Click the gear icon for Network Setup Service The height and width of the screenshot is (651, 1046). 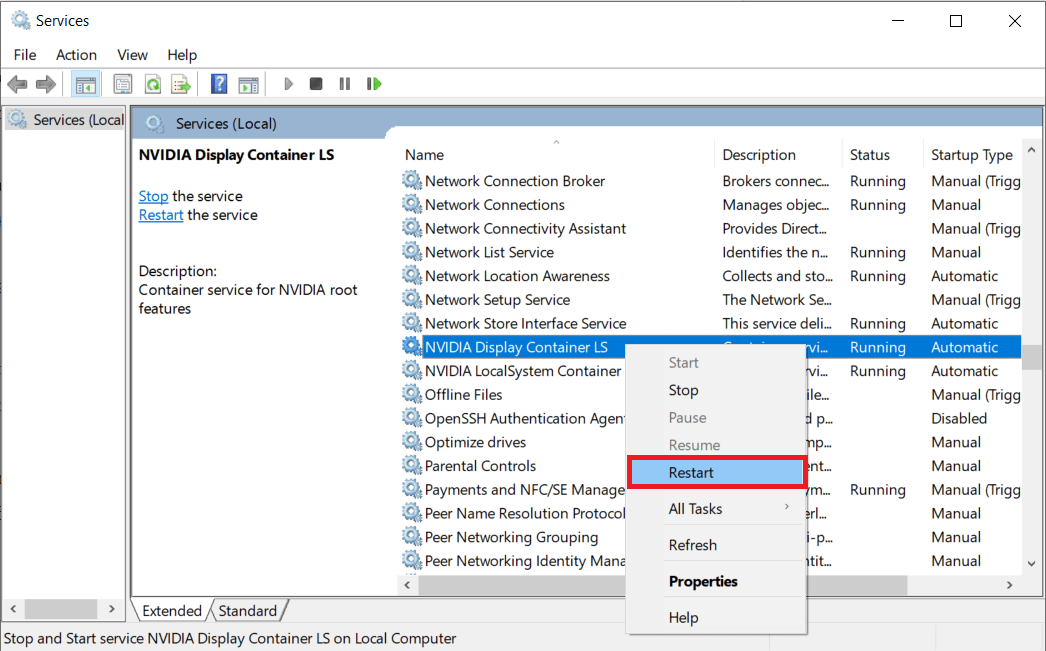click(x=412, y=299)
